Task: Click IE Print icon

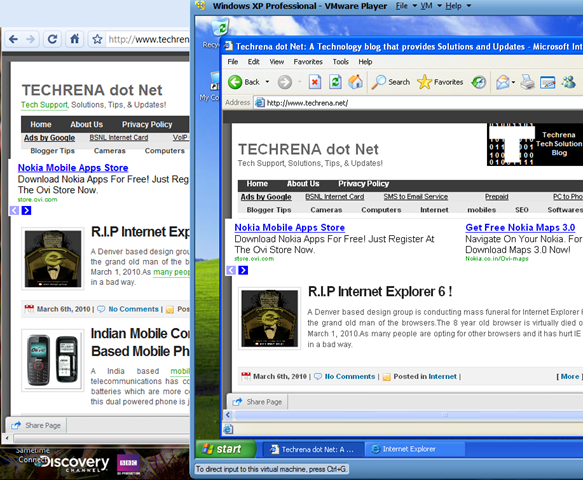Action: [x=527, y=82]
